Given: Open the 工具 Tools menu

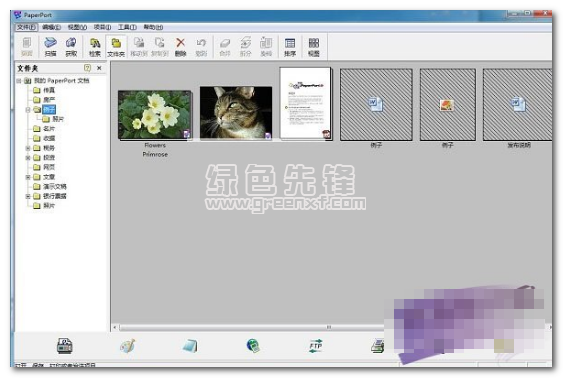Looking at the screenshot, I should 127,27.
